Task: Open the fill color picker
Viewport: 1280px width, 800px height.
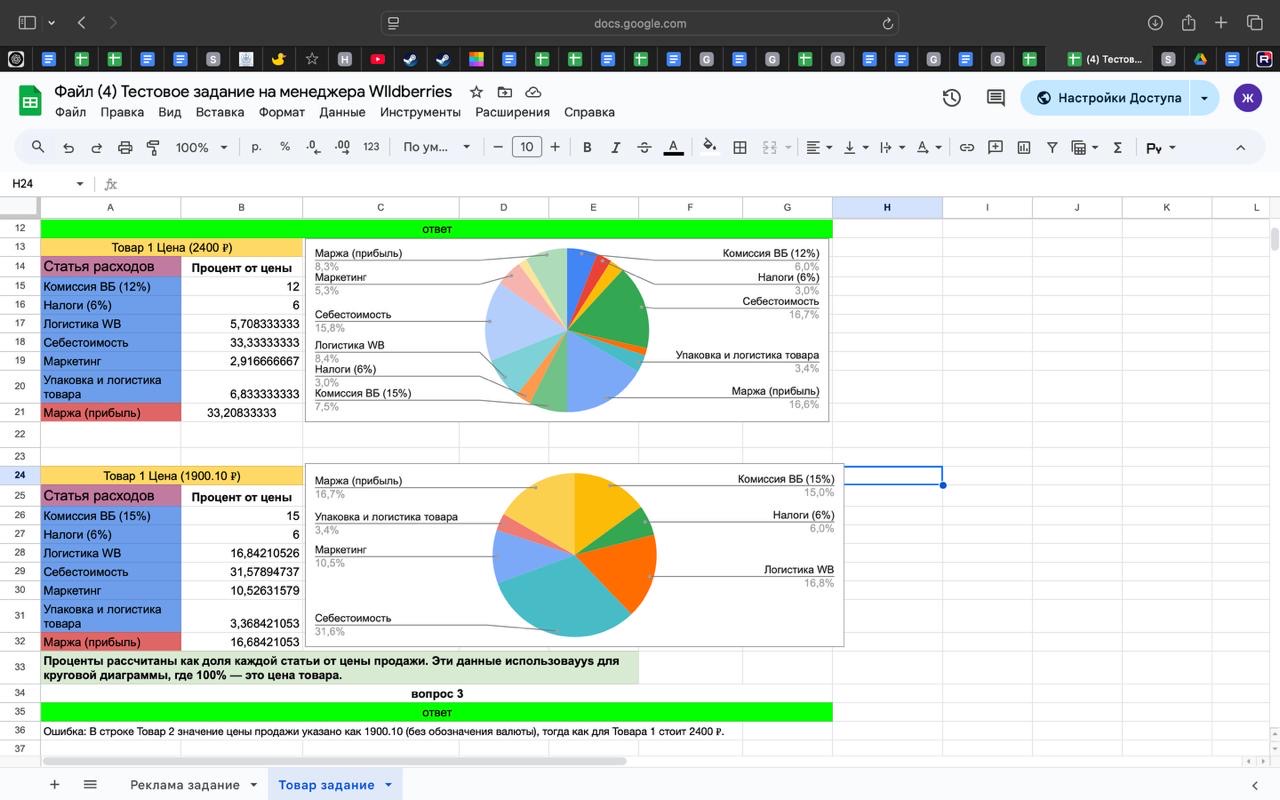Action: (709, 147)
